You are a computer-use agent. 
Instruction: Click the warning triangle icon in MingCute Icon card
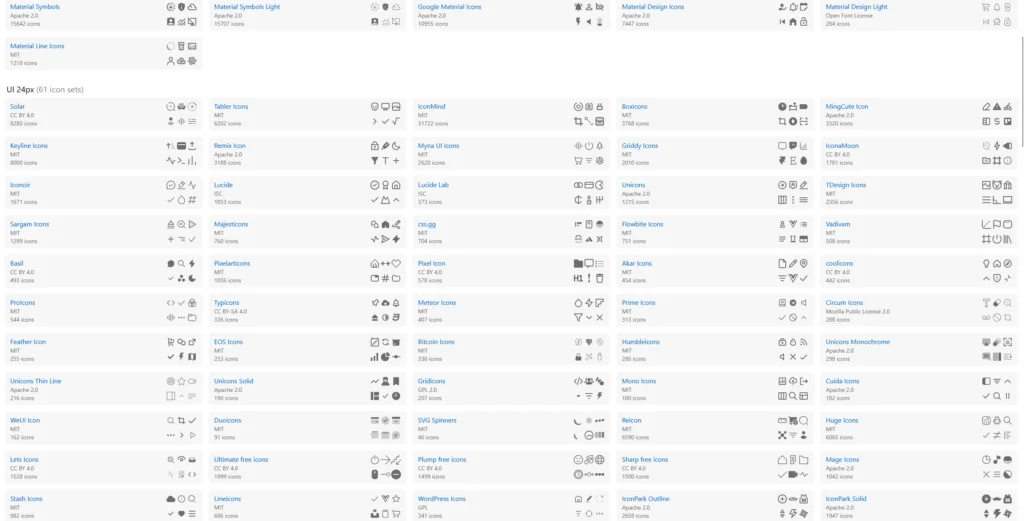coord(997,106)
